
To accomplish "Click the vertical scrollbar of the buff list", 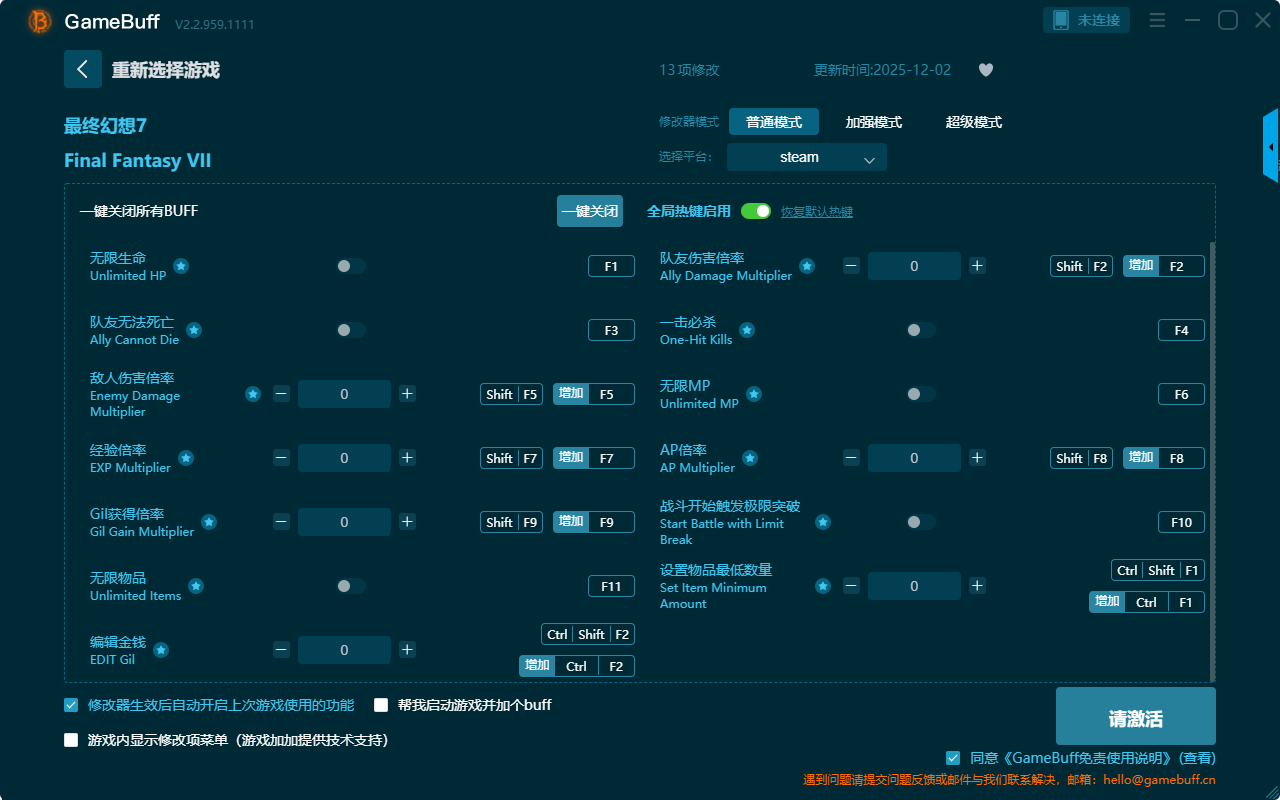I will pos(1213,460).
